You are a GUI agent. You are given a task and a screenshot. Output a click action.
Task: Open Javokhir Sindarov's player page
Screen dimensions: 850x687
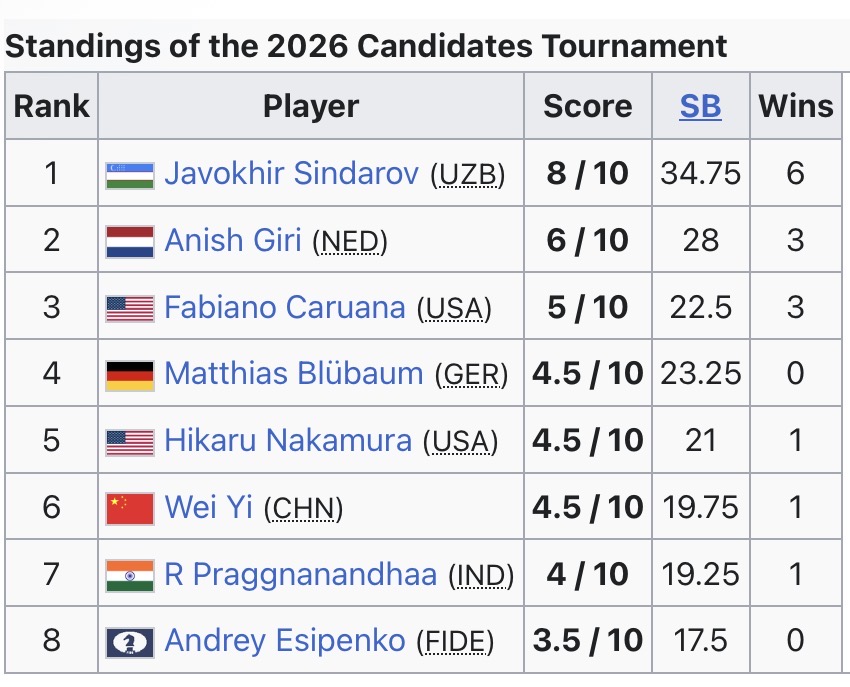coord(291,174)
